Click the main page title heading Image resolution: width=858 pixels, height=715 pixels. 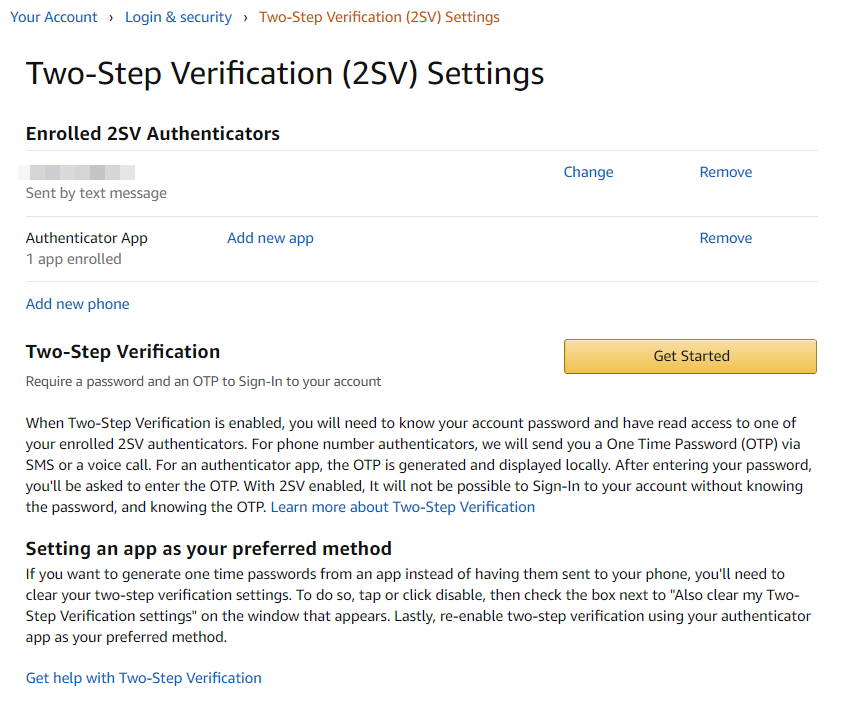[285, 74]
